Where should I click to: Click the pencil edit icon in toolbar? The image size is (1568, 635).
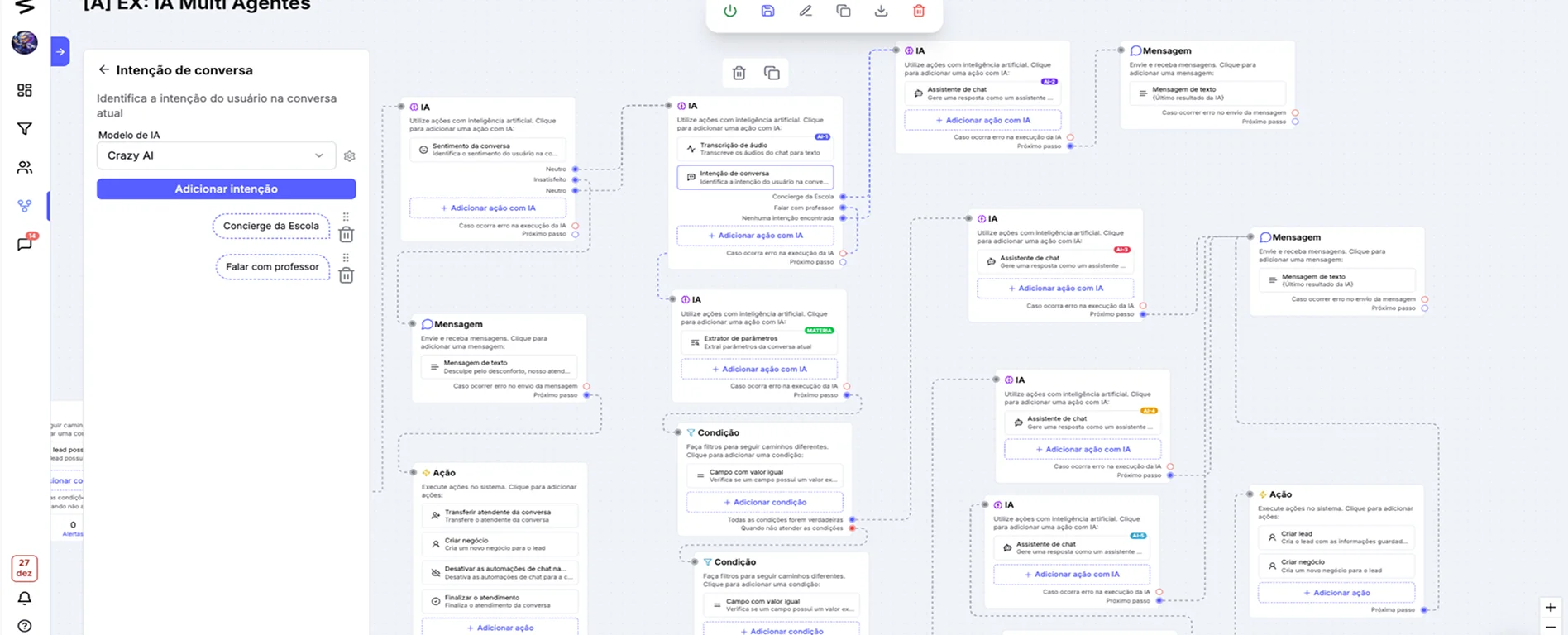pos(806,11)
